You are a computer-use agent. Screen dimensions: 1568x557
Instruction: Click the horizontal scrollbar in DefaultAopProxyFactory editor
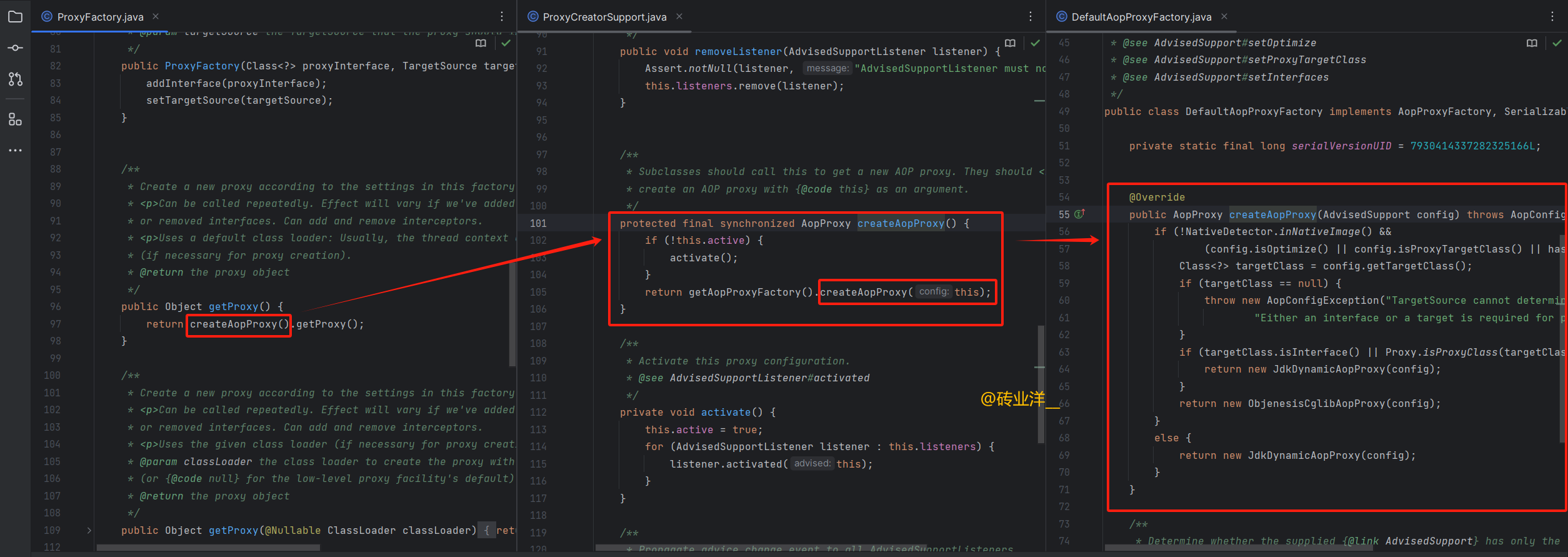point(1238,548)
